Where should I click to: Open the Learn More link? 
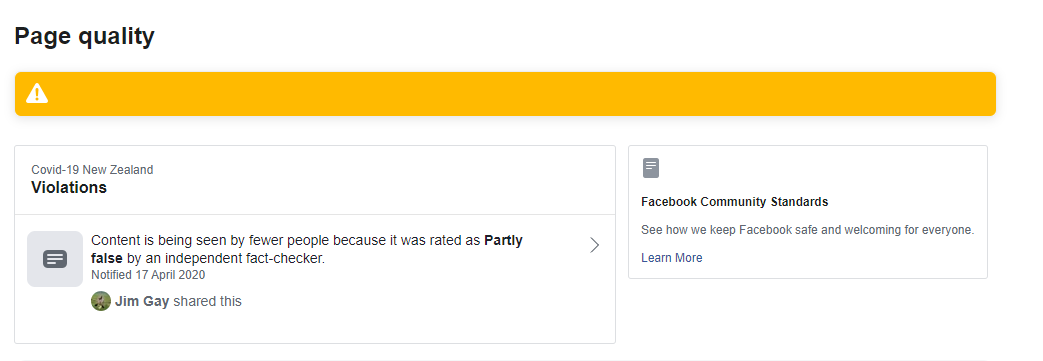coord(671,258)
